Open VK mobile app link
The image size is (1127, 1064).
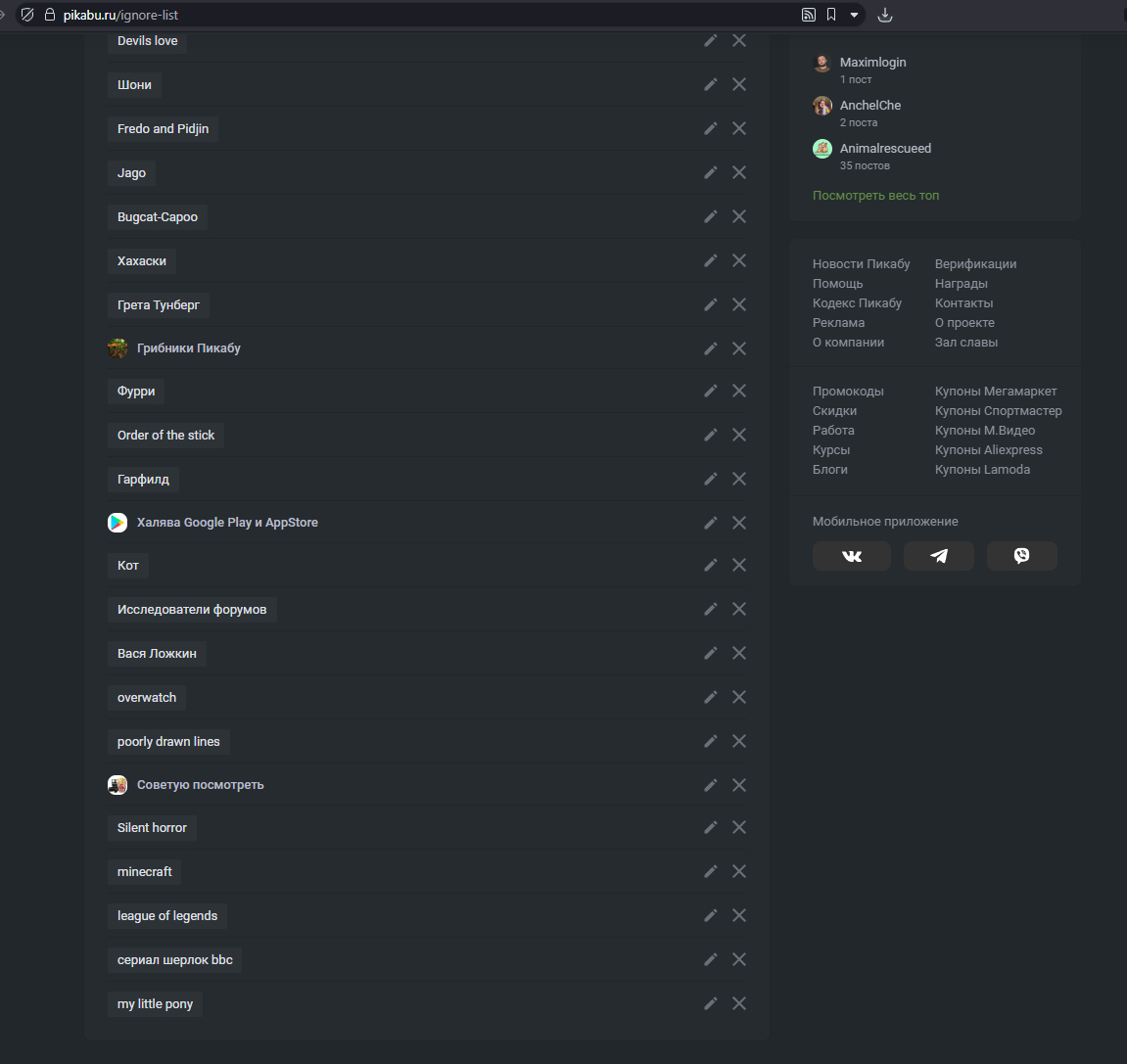(x=852, y=556)
